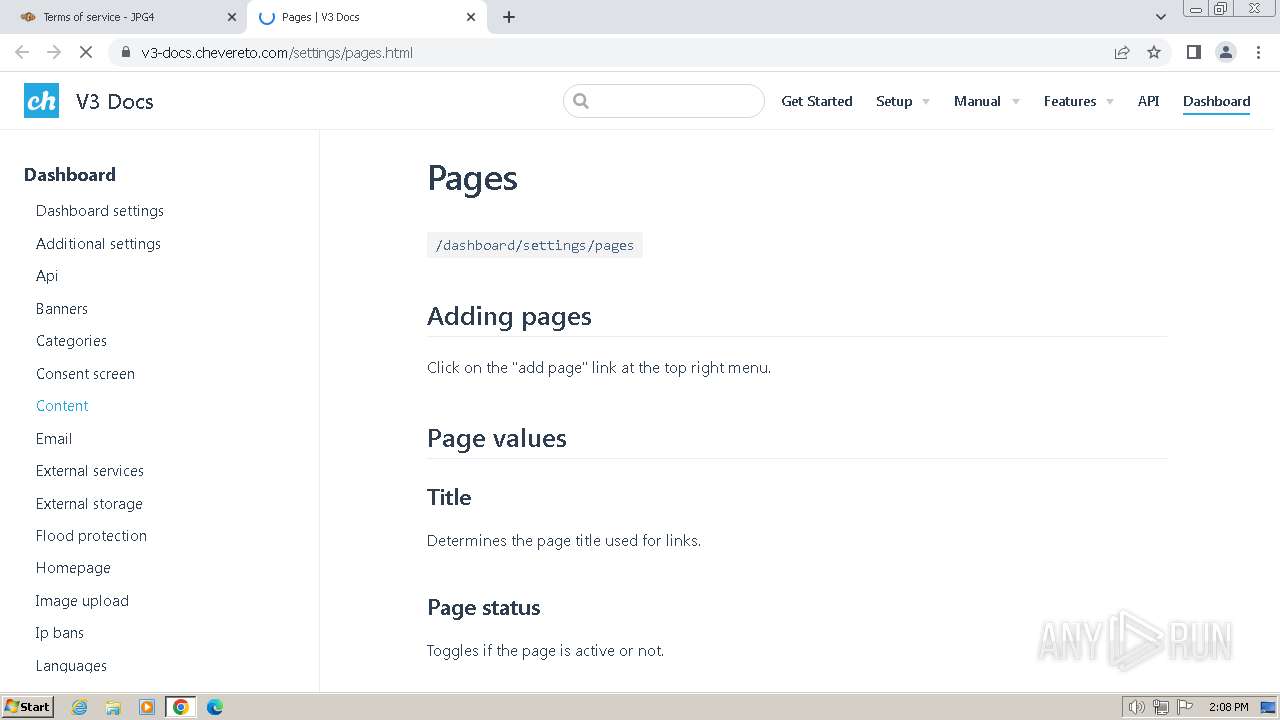Open the 'Image upload' sidebar link
The image size is (1280, 720).
[82, 601]
